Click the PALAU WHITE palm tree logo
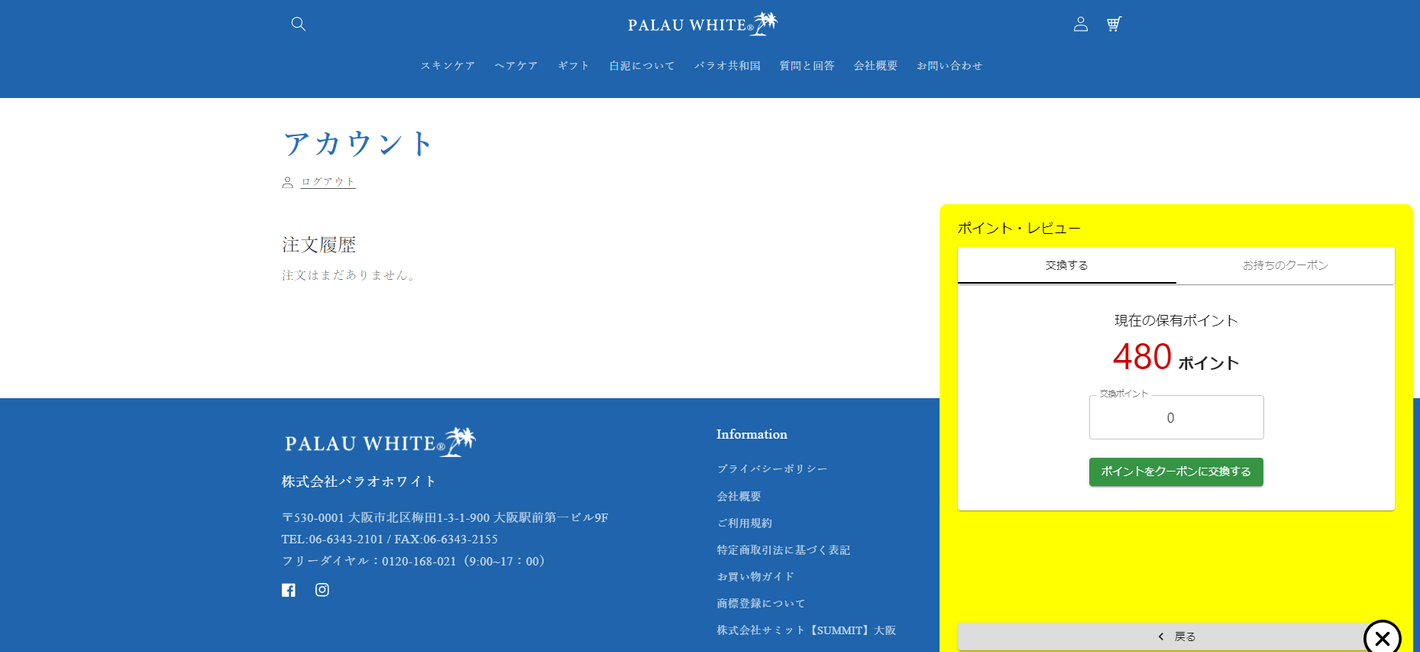 [x=702, y=23]
